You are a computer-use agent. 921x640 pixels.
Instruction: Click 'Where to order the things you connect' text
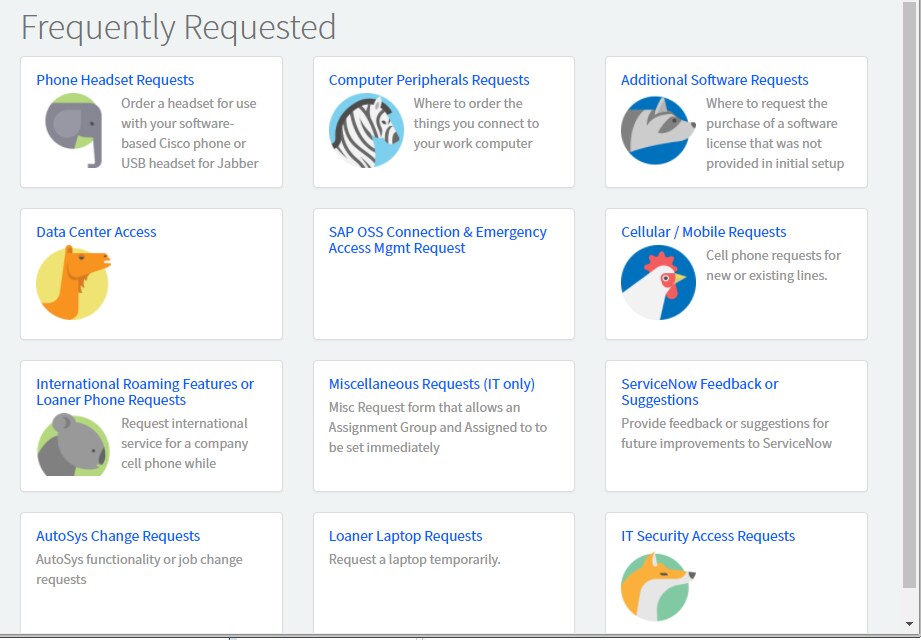pos(476,123)
